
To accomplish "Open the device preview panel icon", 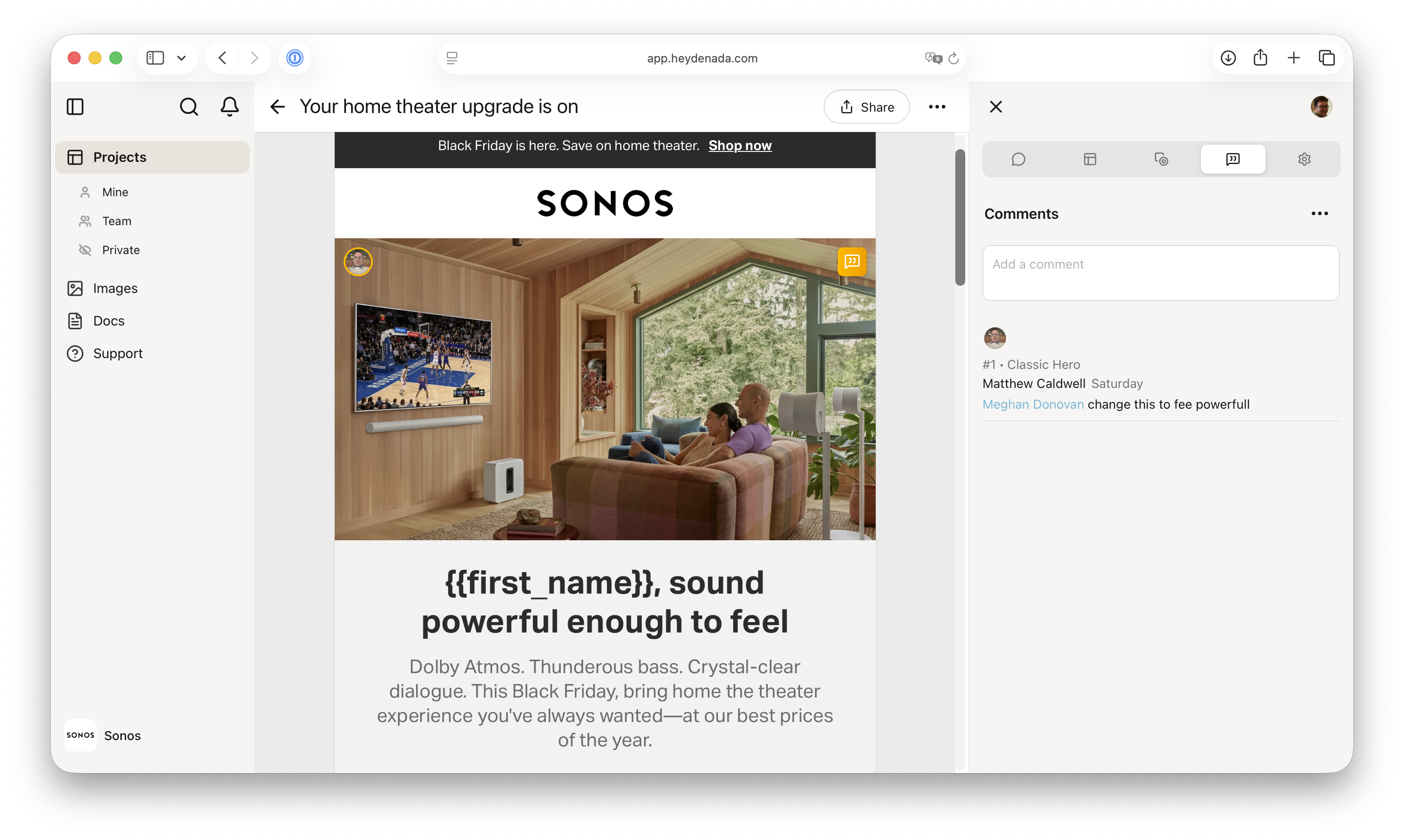I will click(1161, 159).
